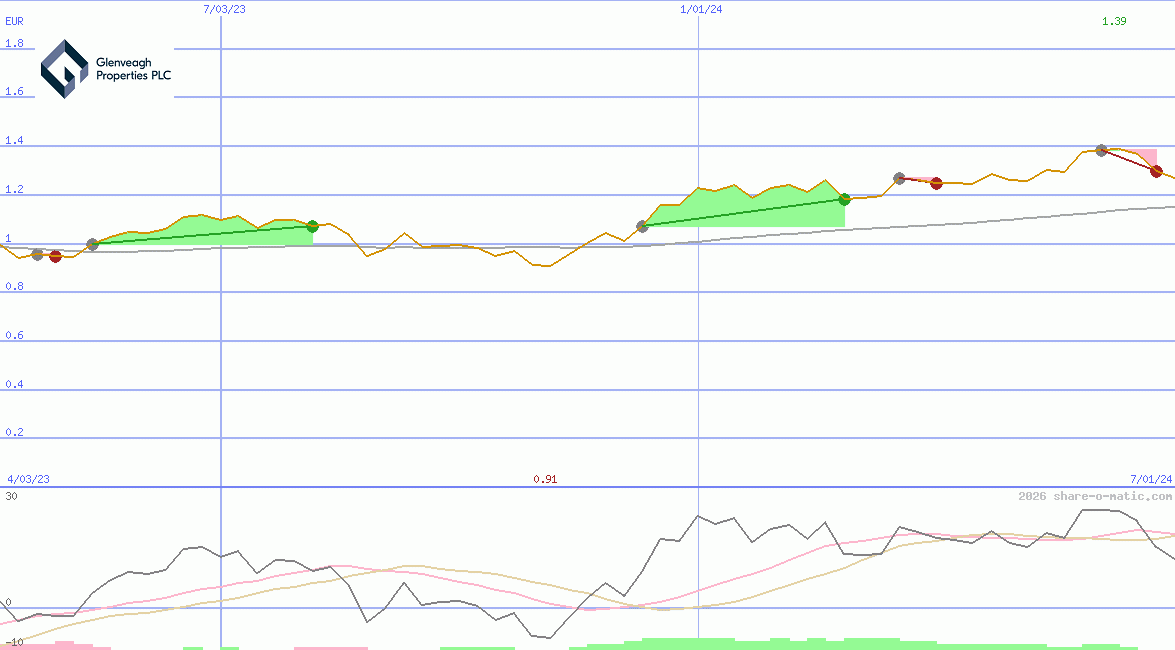Open the EUR currency axis selector

point(13,20)
